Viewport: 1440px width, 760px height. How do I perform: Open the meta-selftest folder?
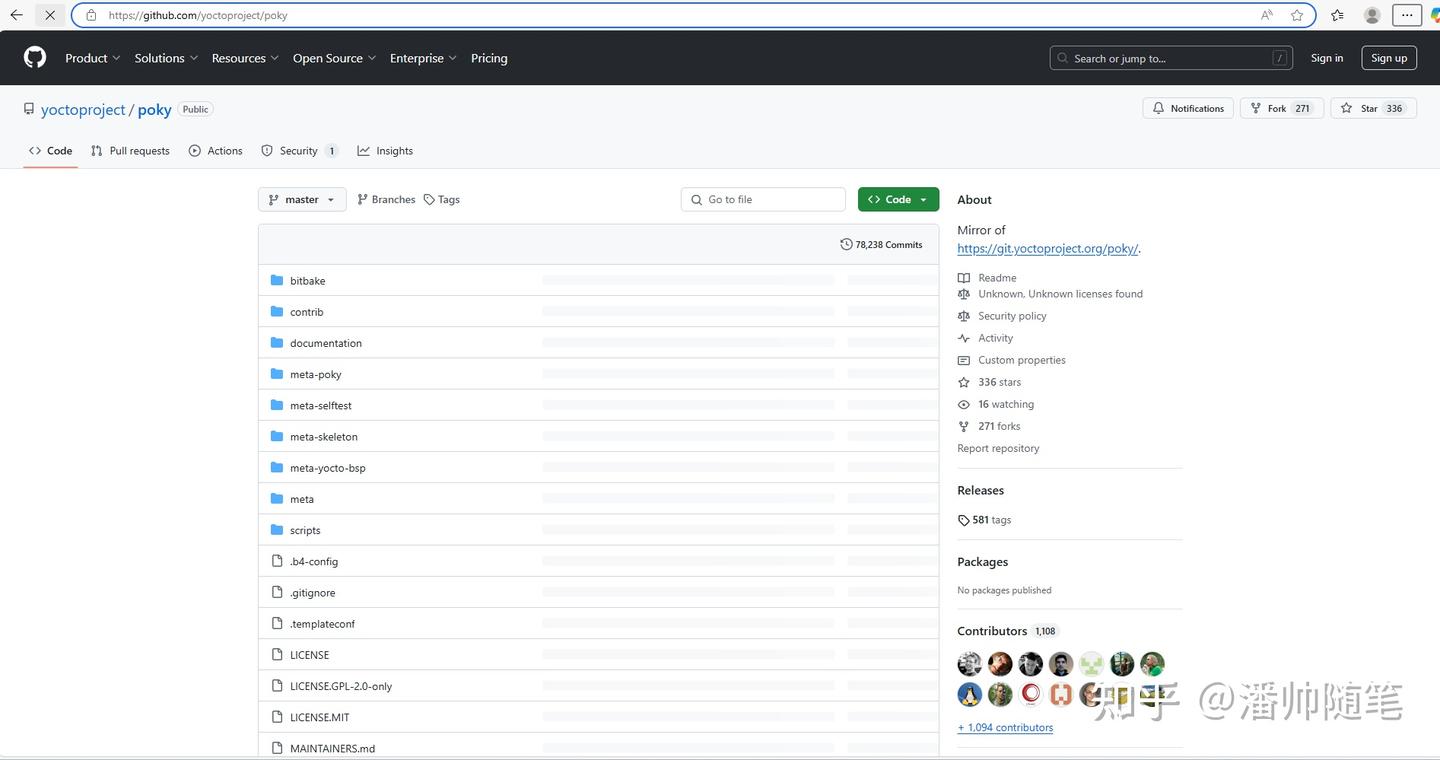(x=321, y=405)
